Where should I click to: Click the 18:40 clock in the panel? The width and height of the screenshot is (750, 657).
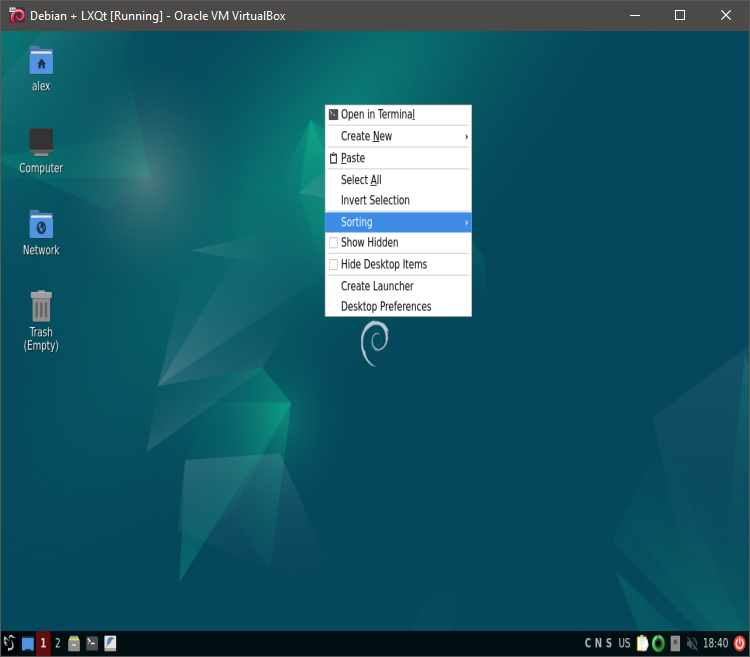coord(716,644)
